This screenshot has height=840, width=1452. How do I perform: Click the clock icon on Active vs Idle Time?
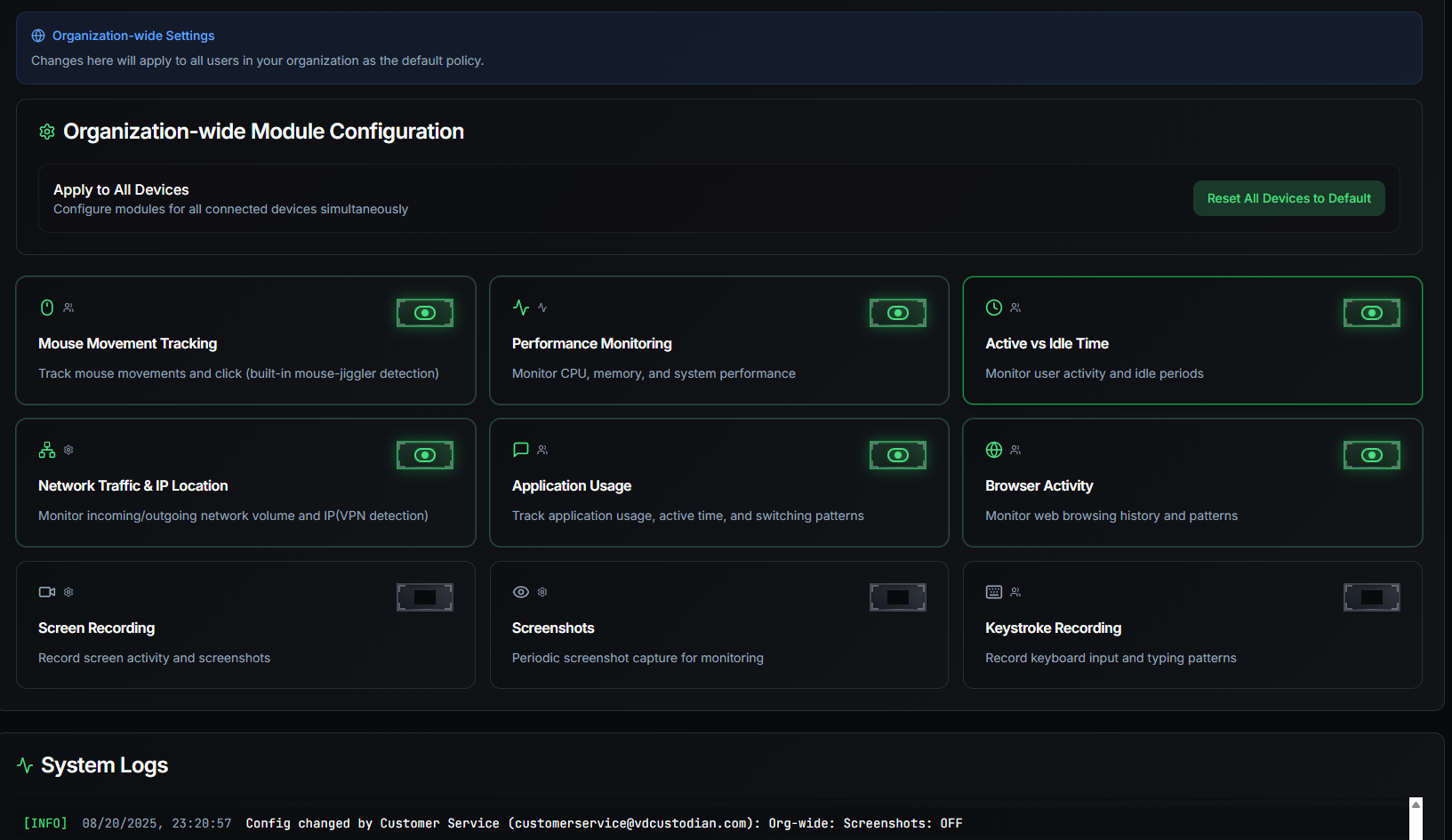pos(993,308)
